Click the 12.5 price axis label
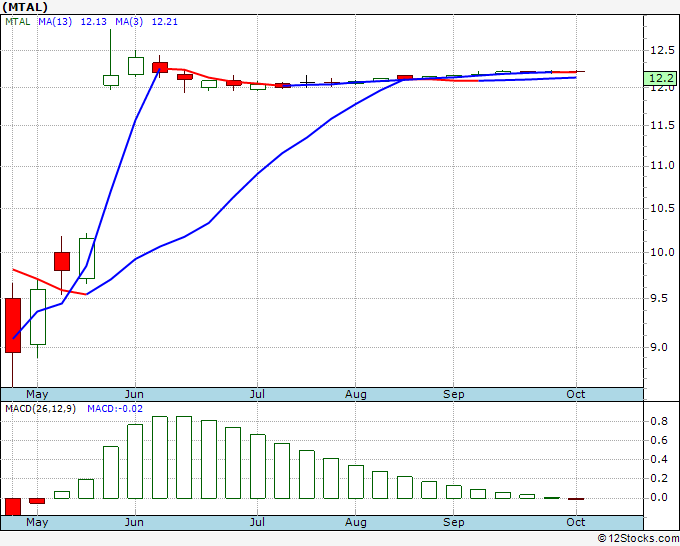680x546 pixels. click(662, 50)
